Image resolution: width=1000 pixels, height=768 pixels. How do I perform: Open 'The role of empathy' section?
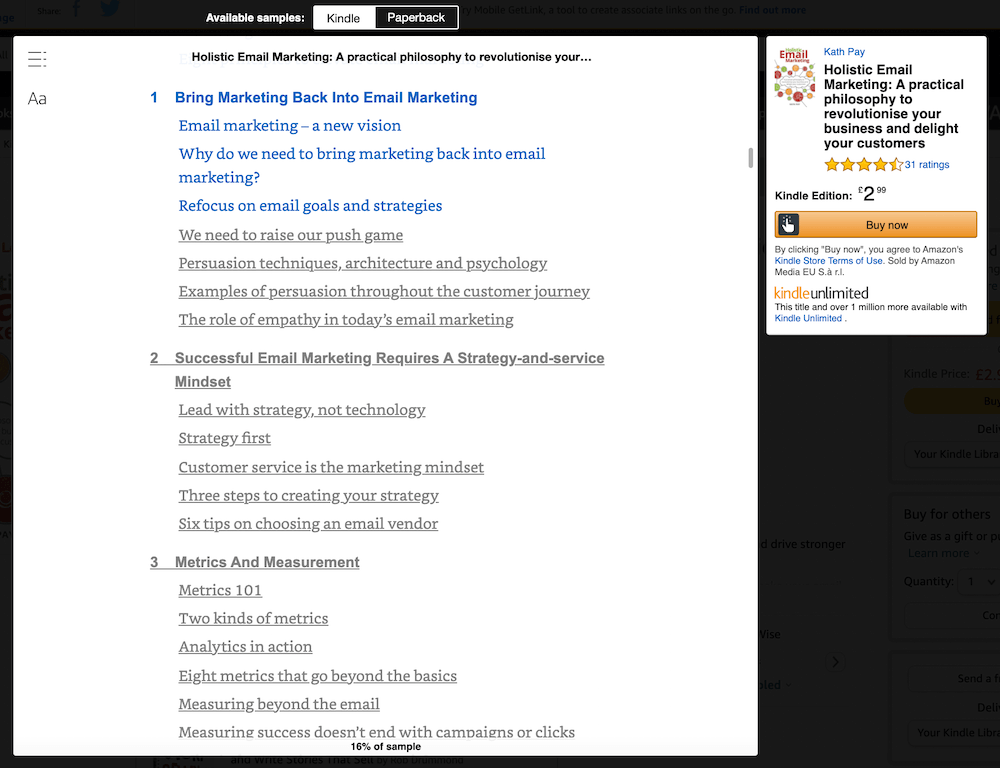click(x=346, y=319)
